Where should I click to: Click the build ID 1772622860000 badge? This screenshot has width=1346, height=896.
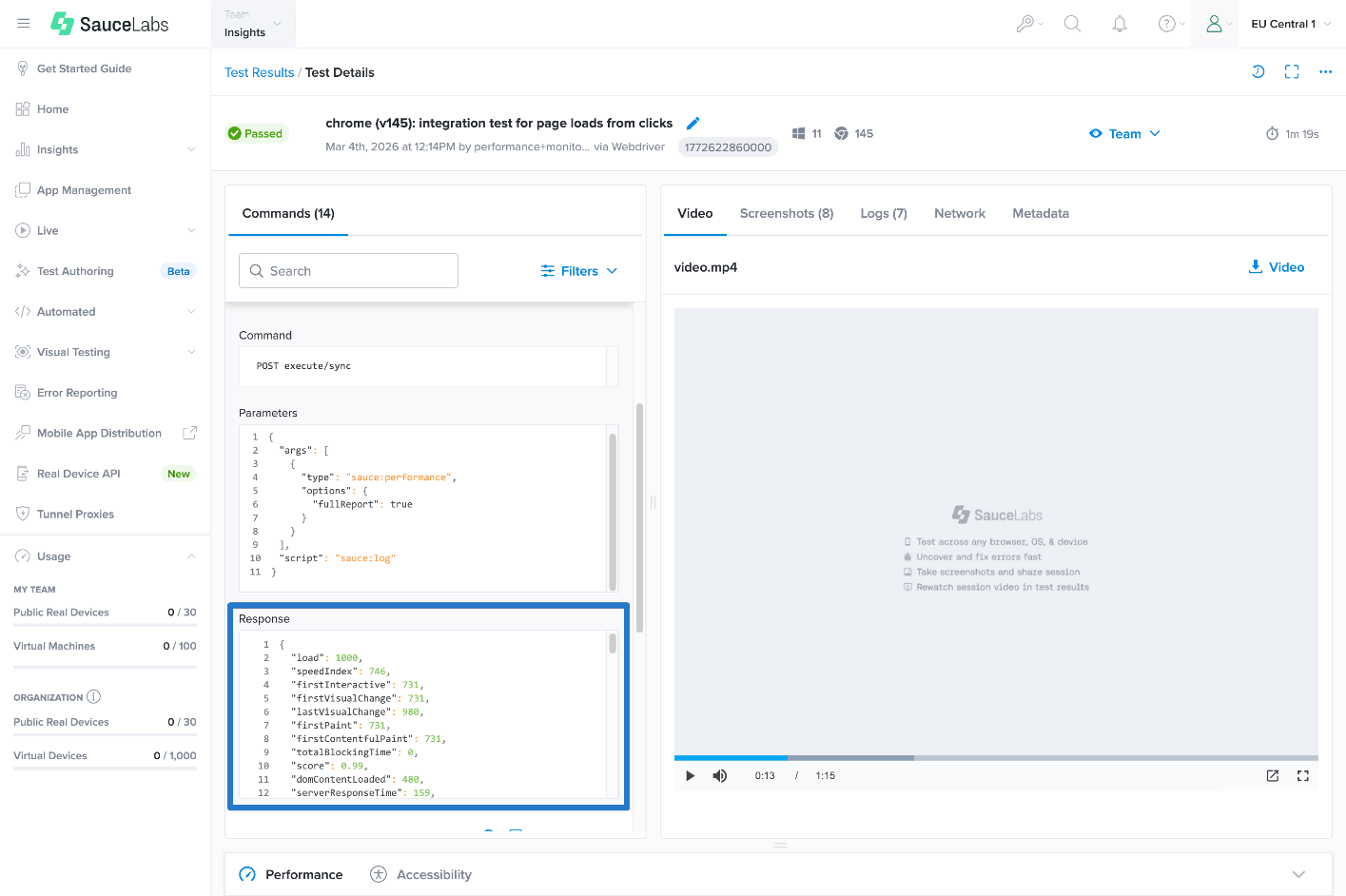[x=728, y=147]
